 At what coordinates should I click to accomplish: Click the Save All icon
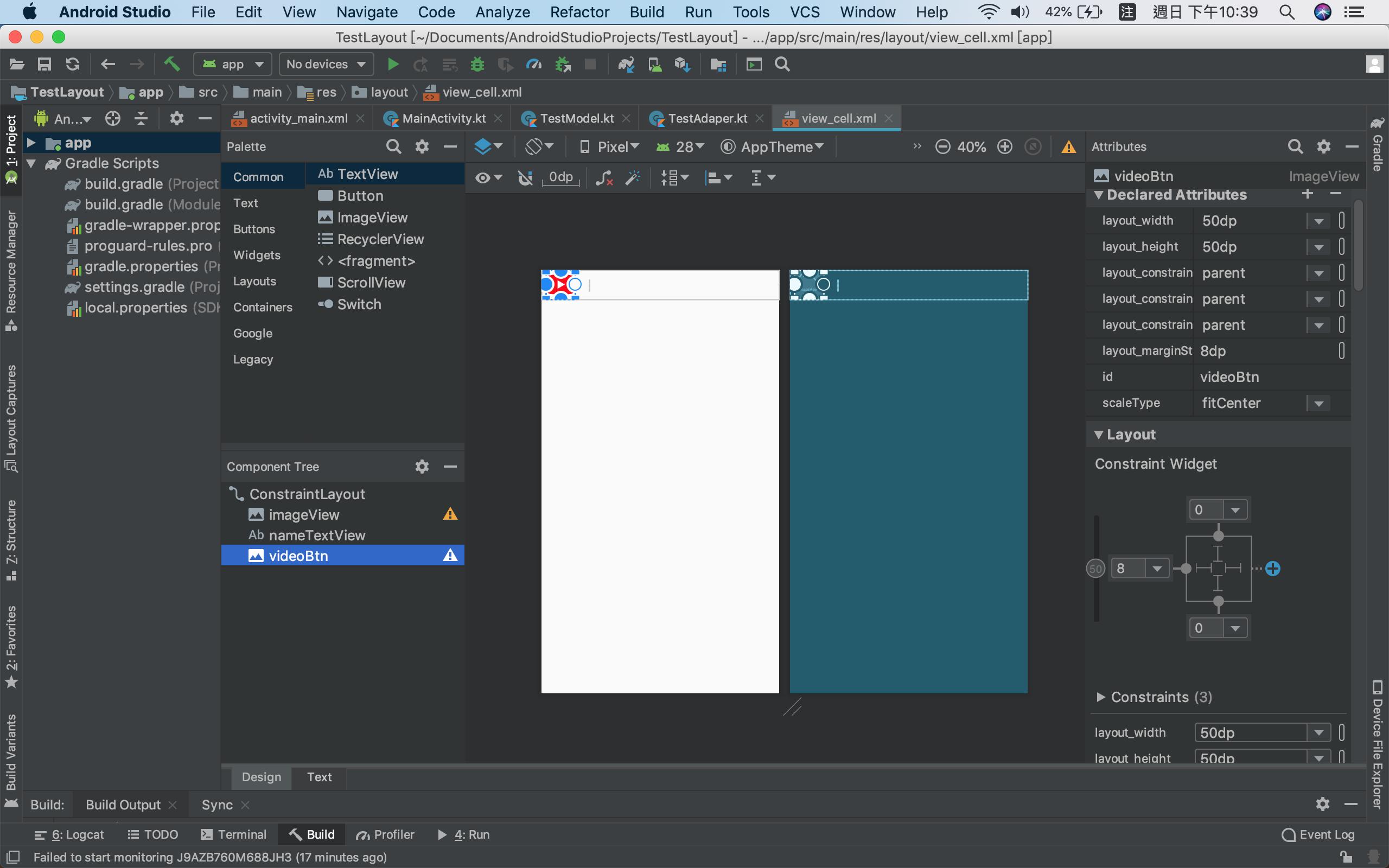44,65
